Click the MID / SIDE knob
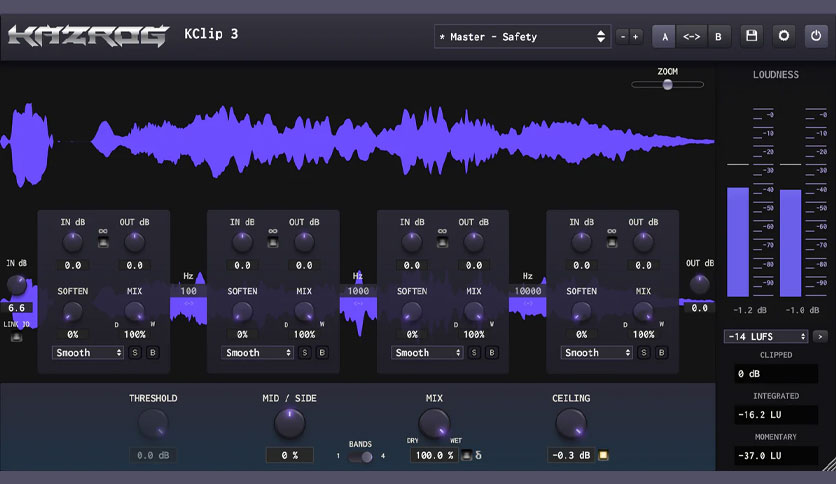 290,424
